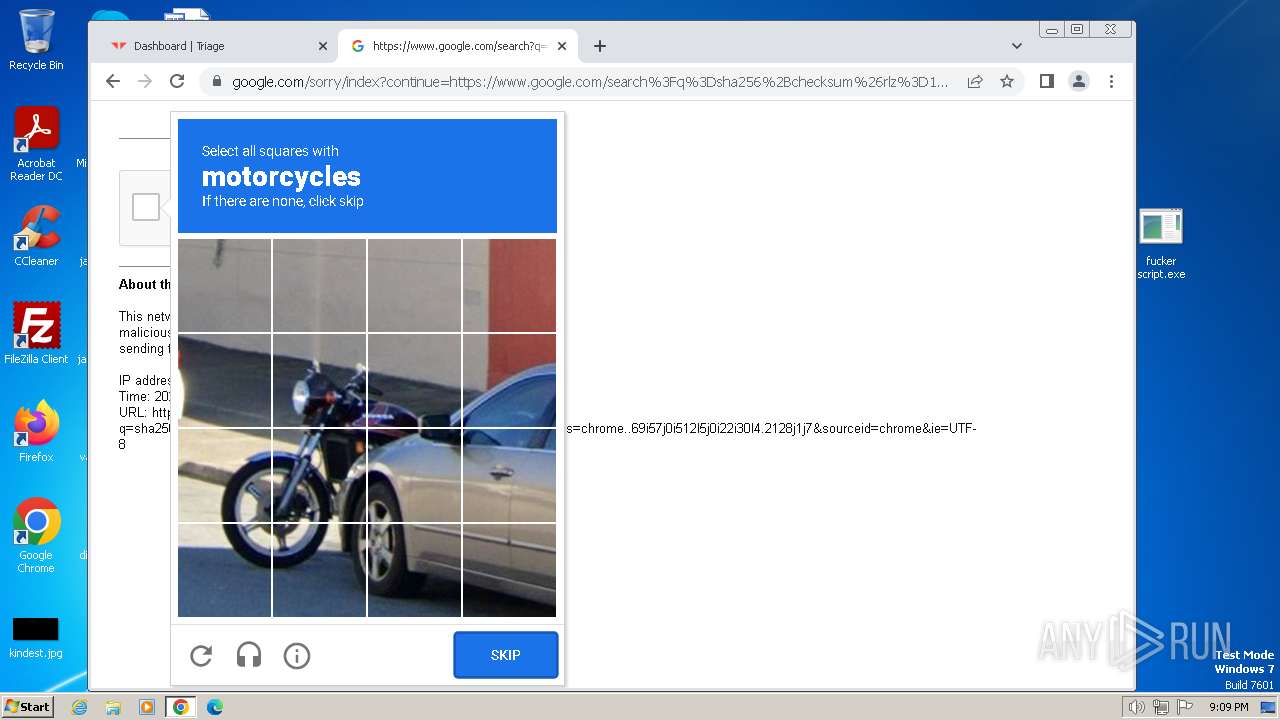Select tile showing motorcycle headlight and tank

click(319, 380)
